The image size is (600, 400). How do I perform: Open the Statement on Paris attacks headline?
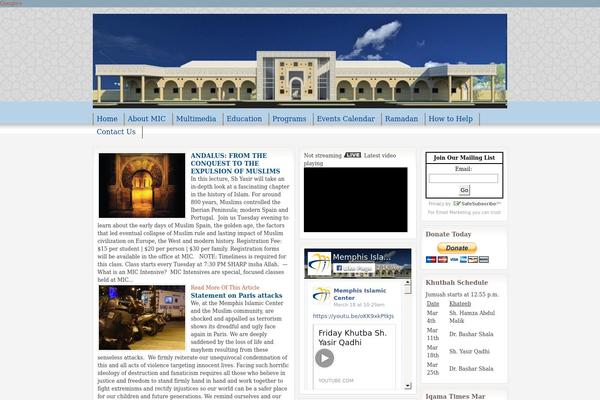[236, 296]
